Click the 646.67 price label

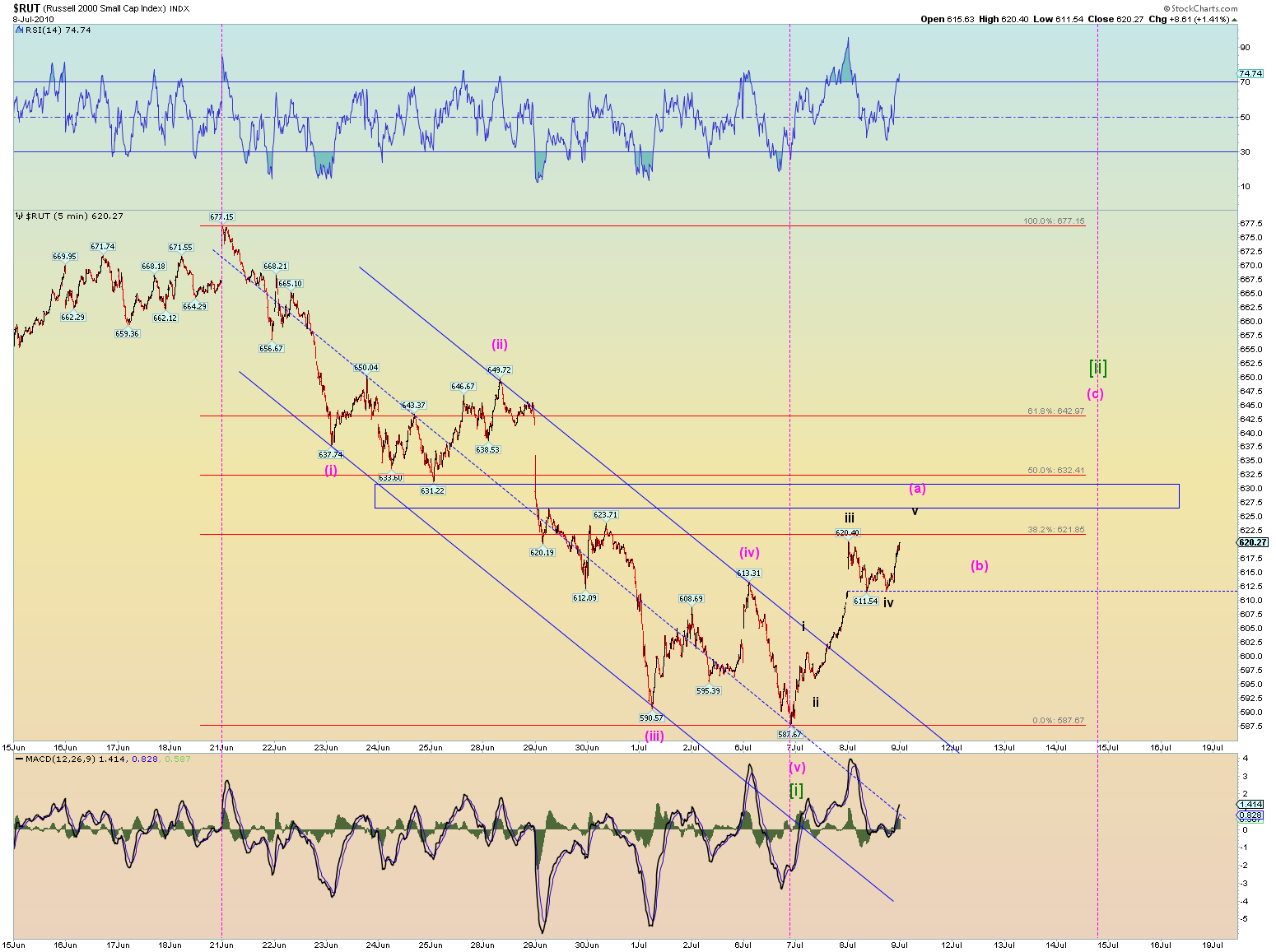click(463, 386)
